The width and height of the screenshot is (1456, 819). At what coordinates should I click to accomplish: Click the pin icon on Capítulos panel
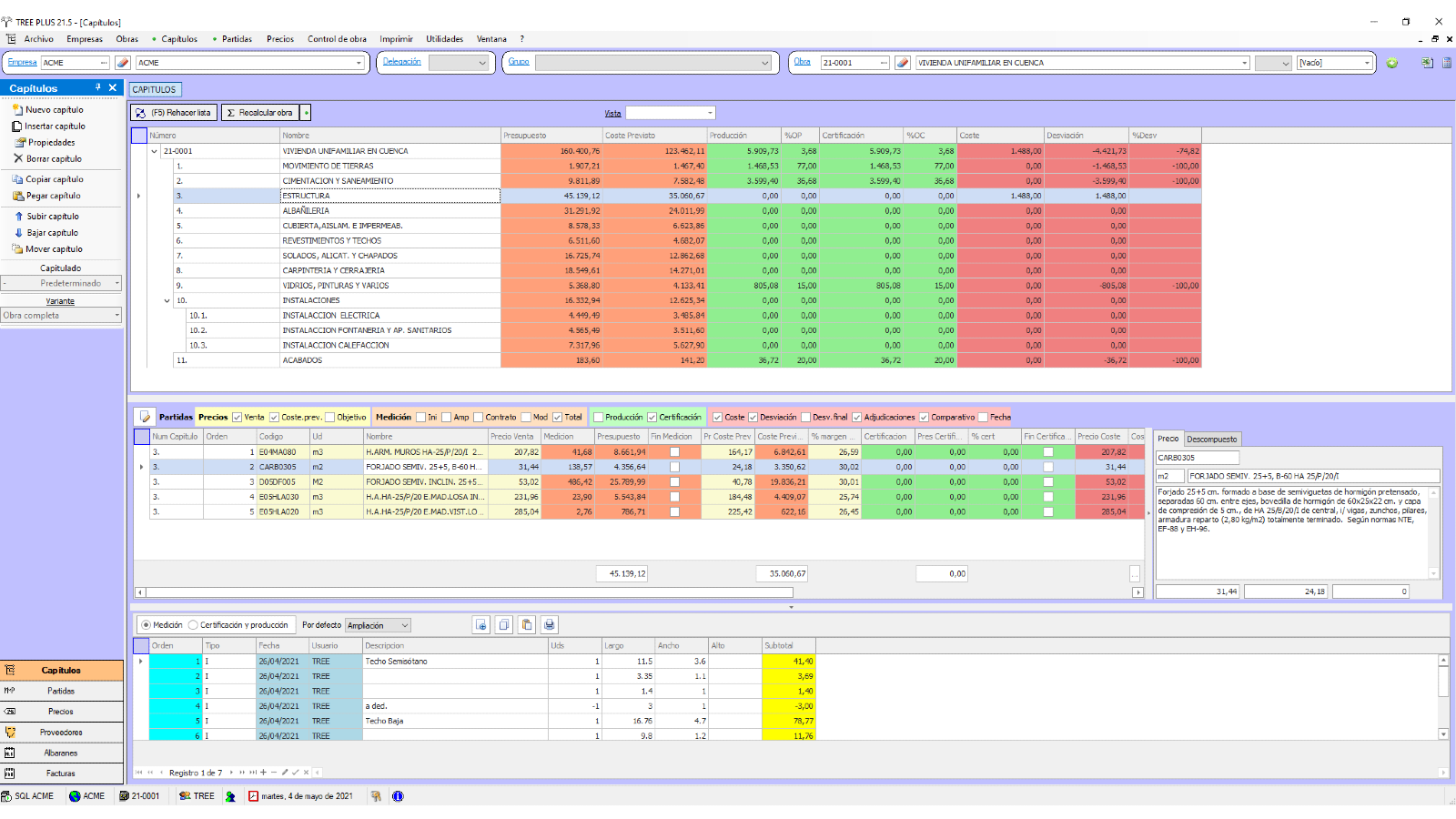coord(98,87)
